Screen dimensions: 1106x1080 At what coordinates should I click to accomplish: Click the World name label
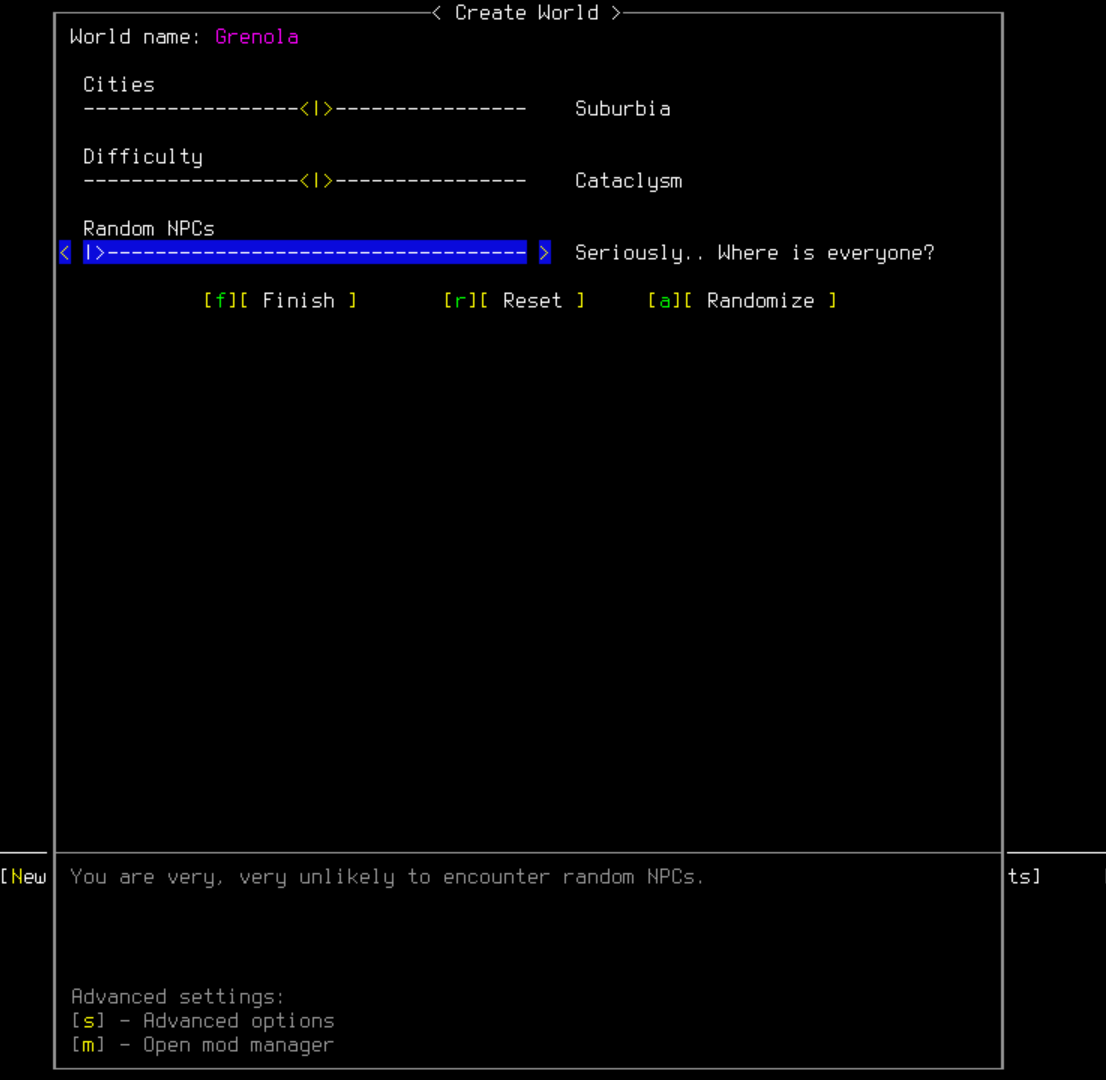[135, 37]
